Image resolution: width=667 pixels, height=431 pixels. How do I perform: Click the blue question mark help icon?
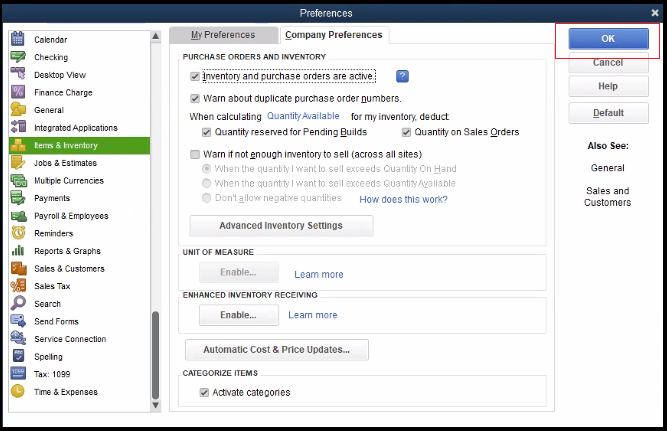click(x=402, y=76)
